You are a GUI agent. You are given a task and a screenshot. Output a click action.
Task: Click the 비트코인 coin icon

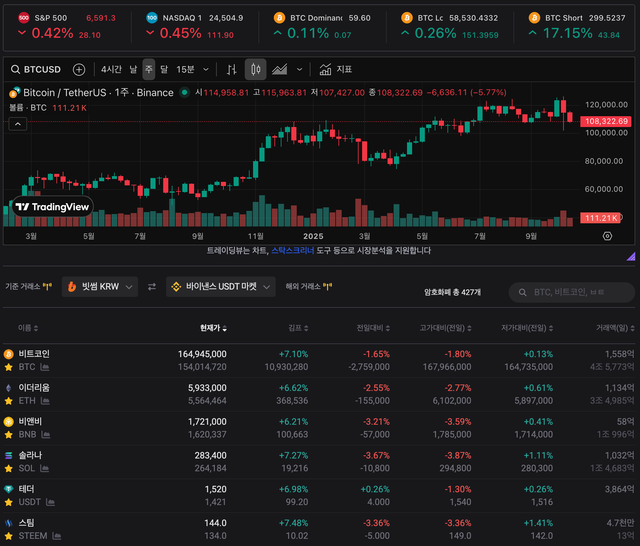click(8, 354)
